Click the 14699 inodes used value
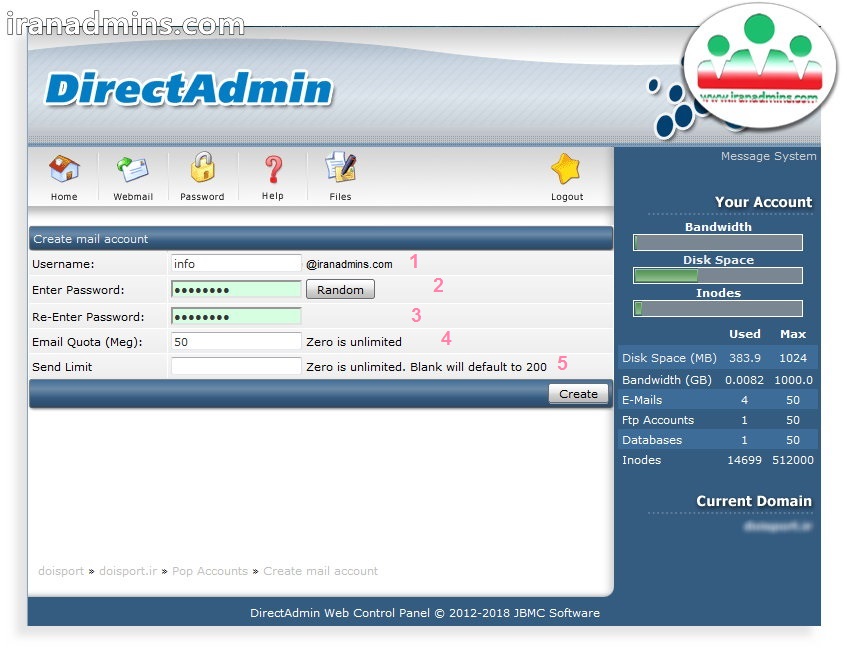The height and width of the screenshot is (652, 847). pyautogui.click(x=744, y=460)
